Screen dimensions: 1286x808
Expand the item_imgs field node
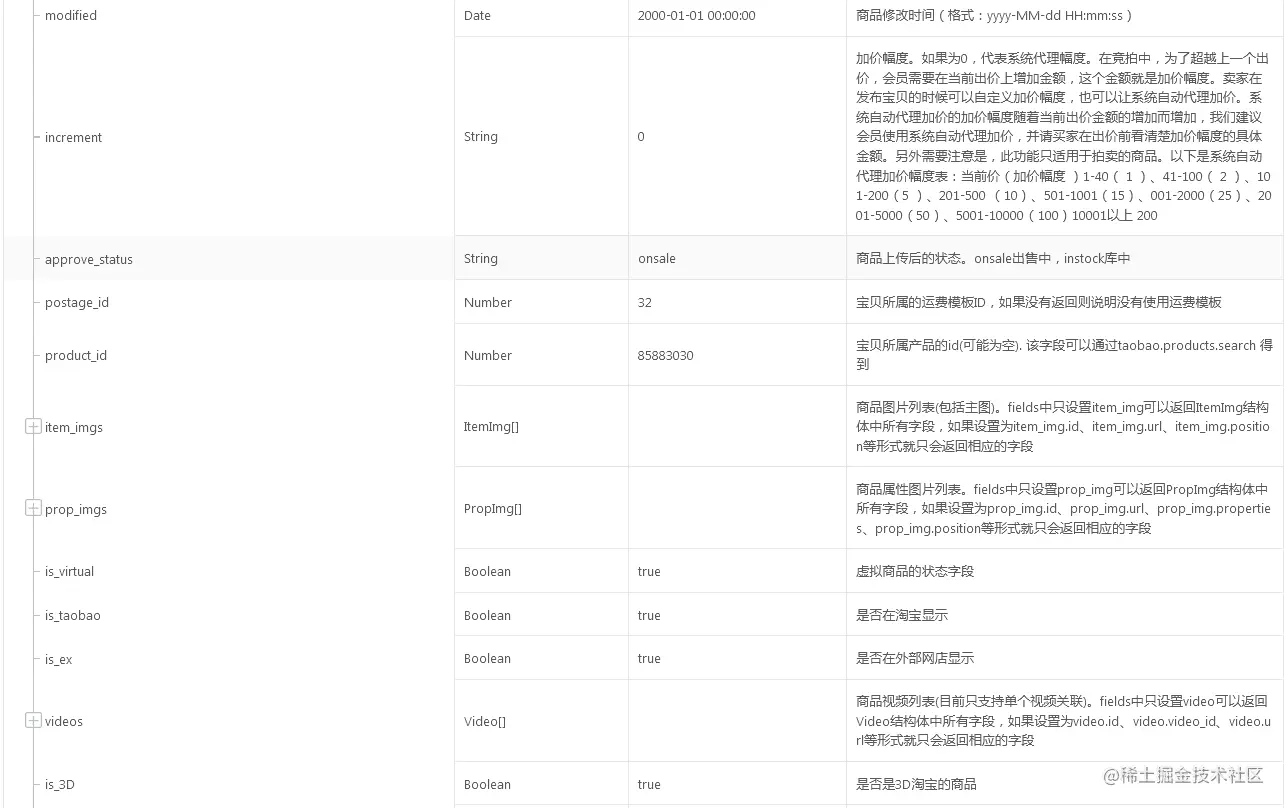click(31, 427)
